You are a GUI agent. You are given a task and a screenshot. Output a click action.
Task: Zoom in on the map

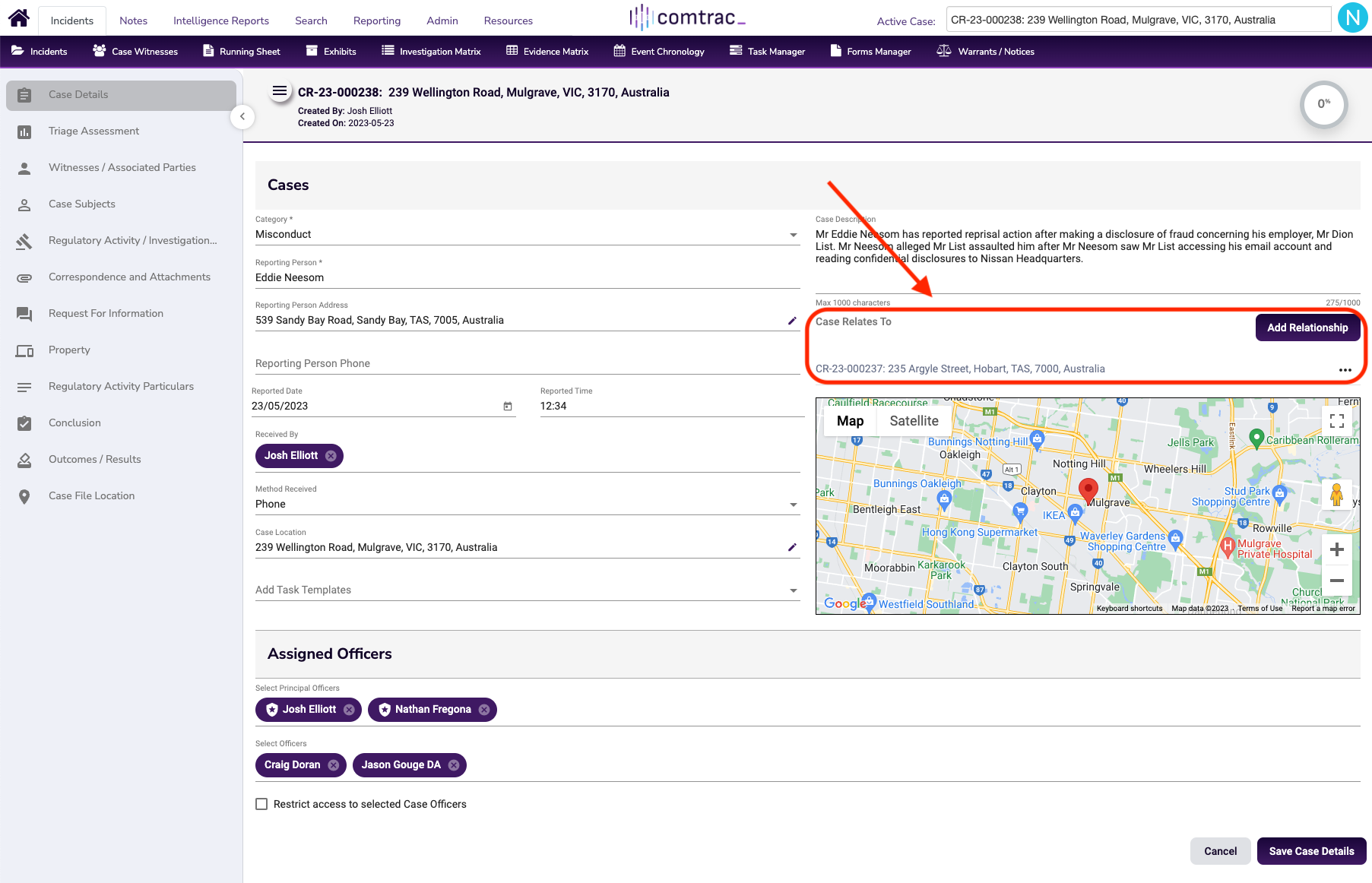1337,549
